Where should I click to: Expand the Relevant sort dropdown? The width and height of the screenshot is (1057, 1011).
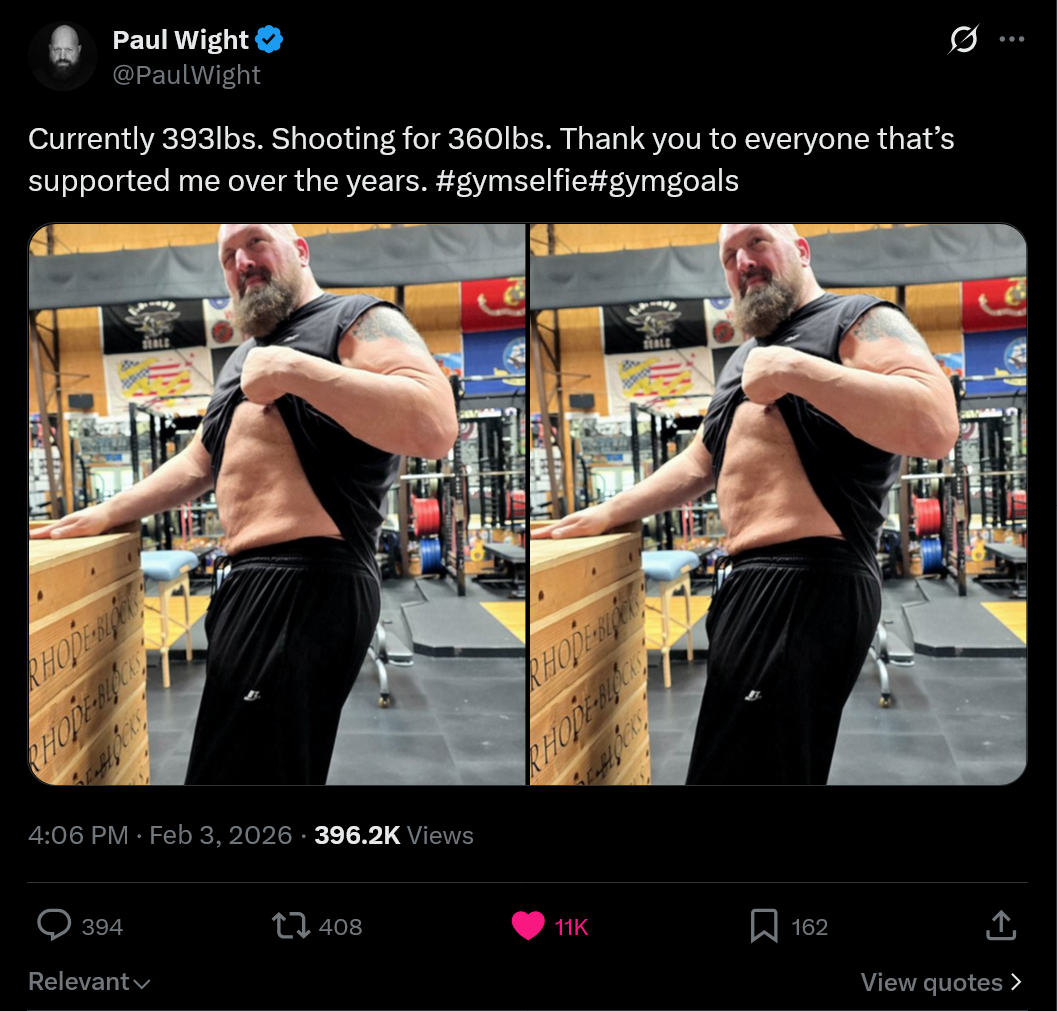[89, 982]
